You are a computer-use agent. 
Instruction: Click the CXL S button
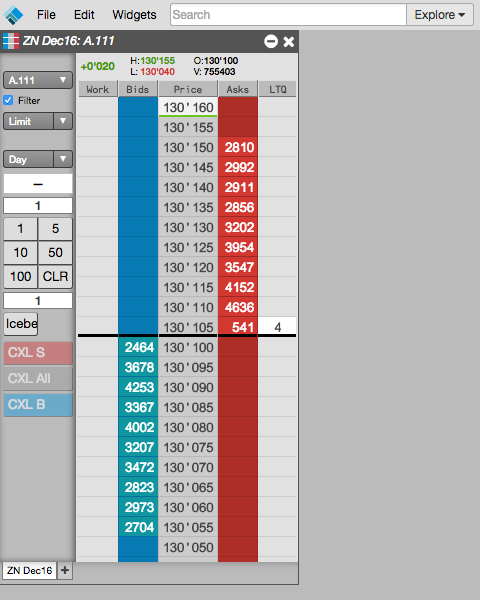38,353
